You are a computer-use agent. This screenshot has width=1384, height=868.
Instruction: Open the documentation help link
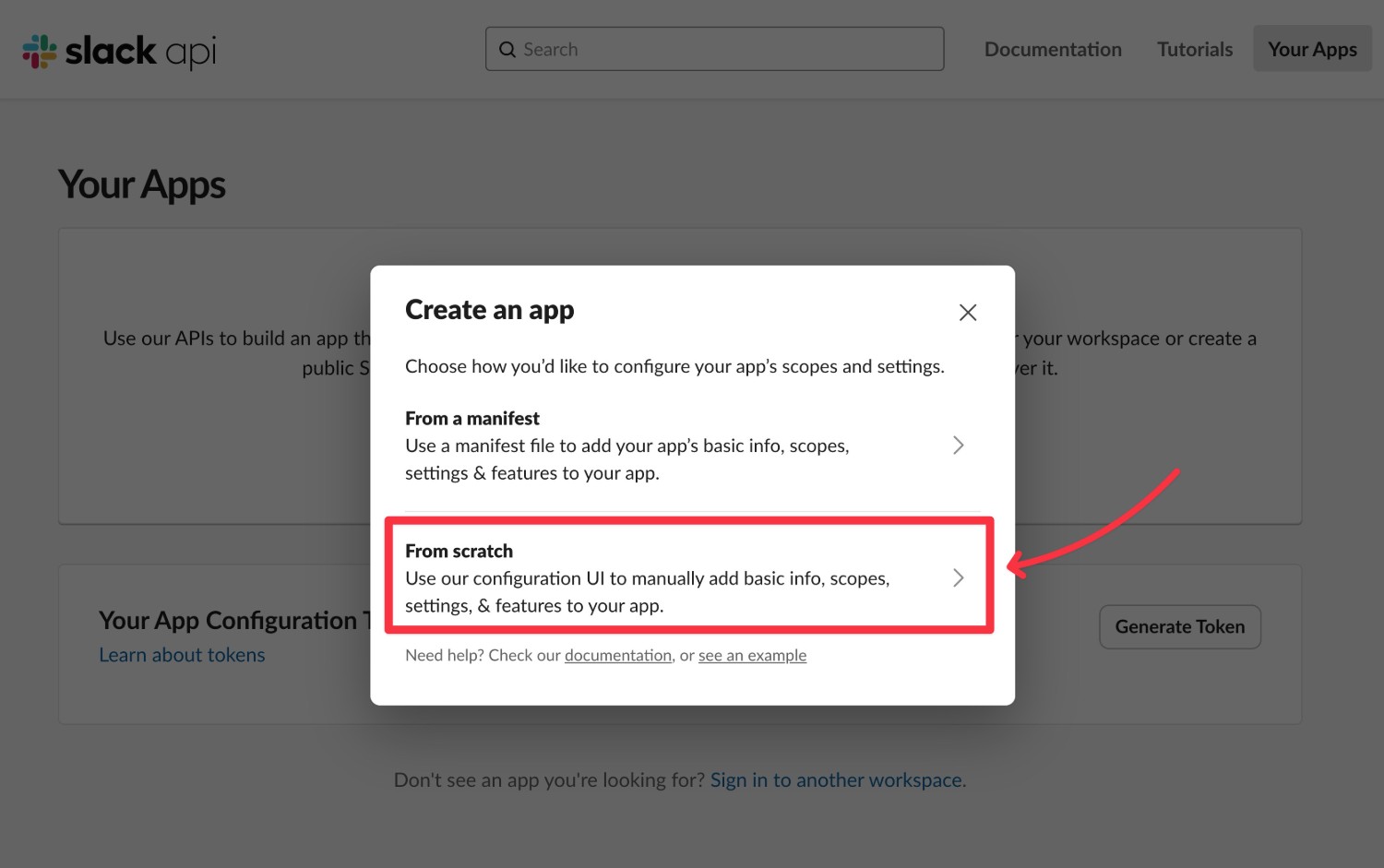618,656
